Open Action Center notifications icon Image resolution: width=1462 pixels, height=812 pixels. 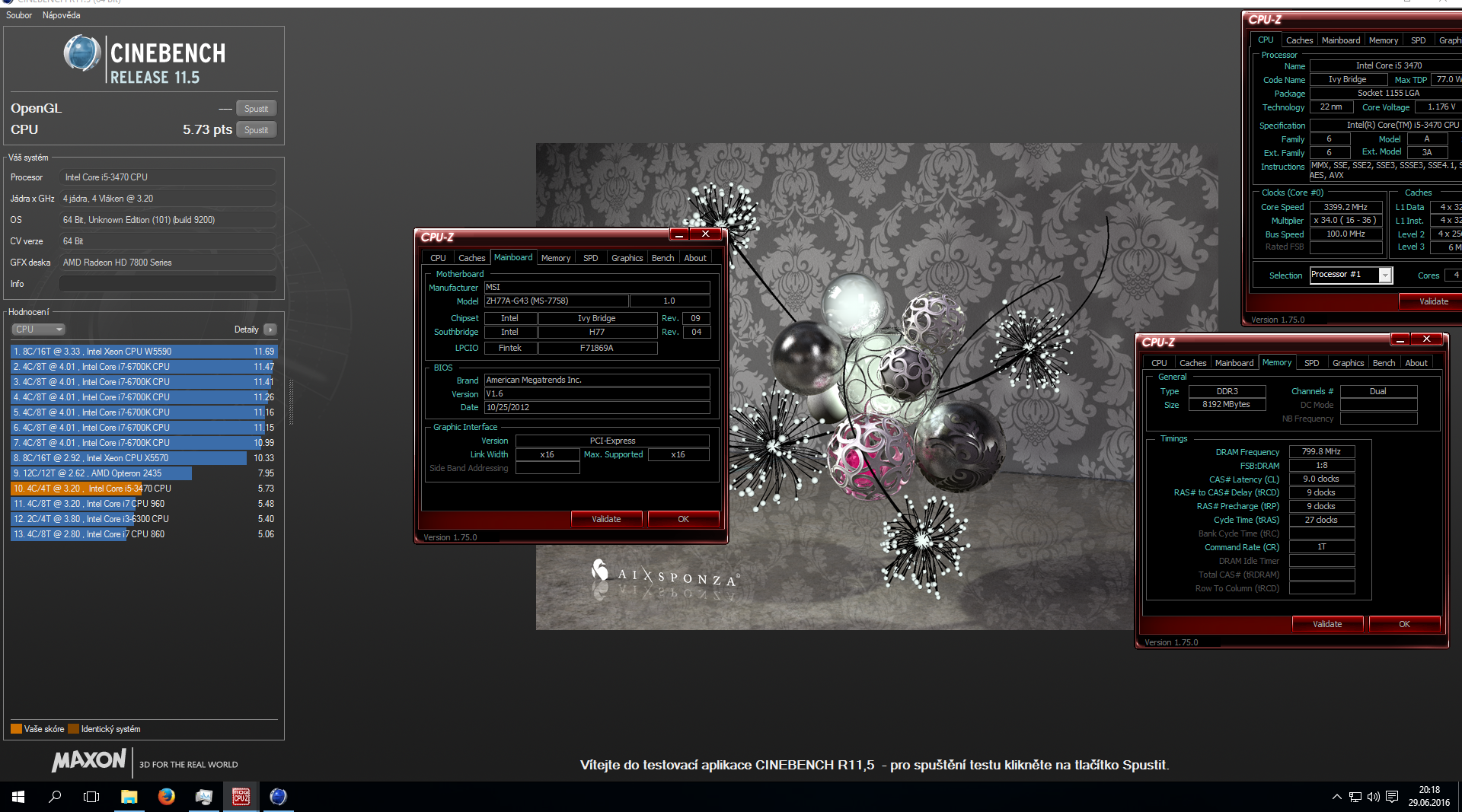(1392, 797)
